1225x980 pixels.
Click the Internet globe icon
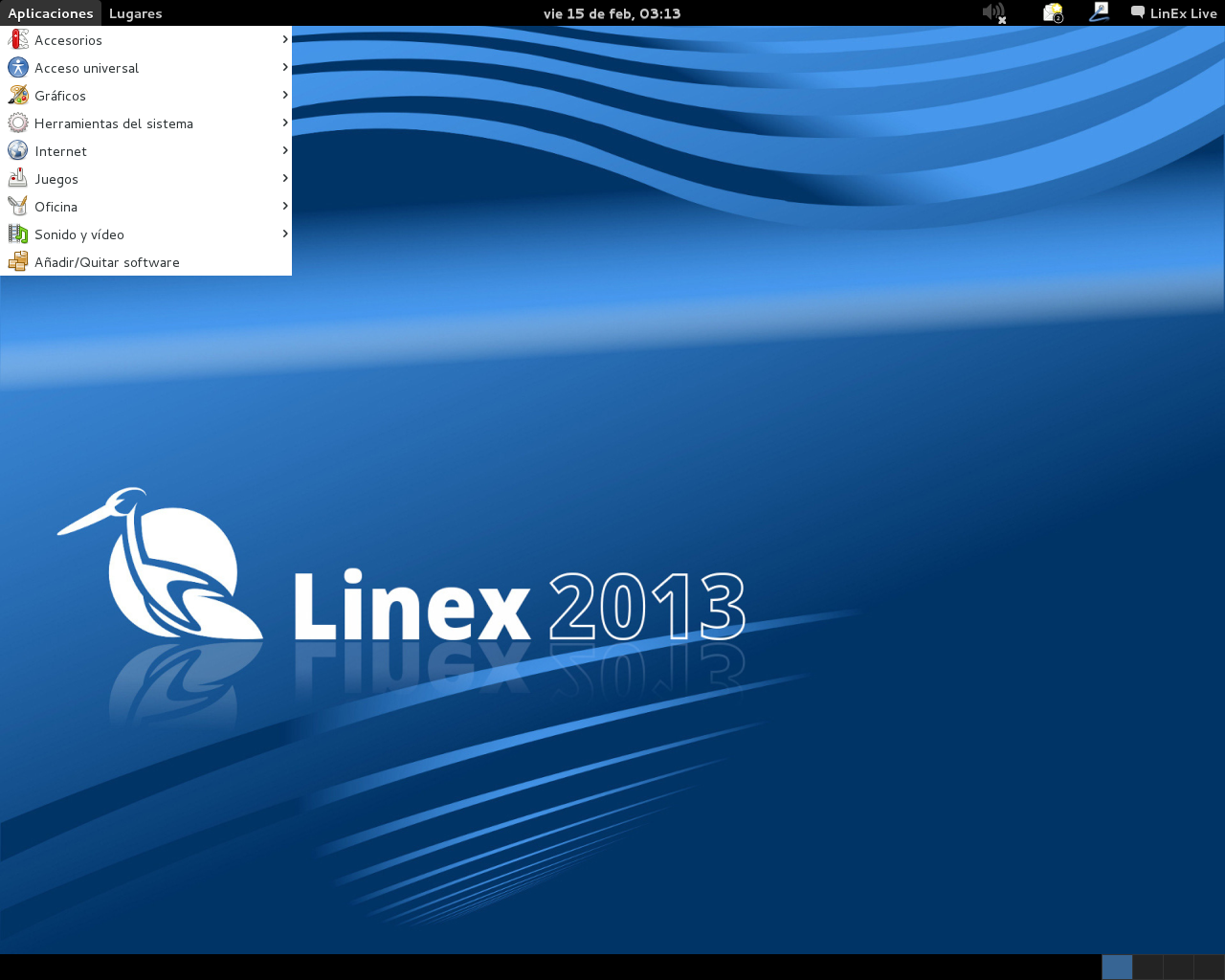pos(17,150)
